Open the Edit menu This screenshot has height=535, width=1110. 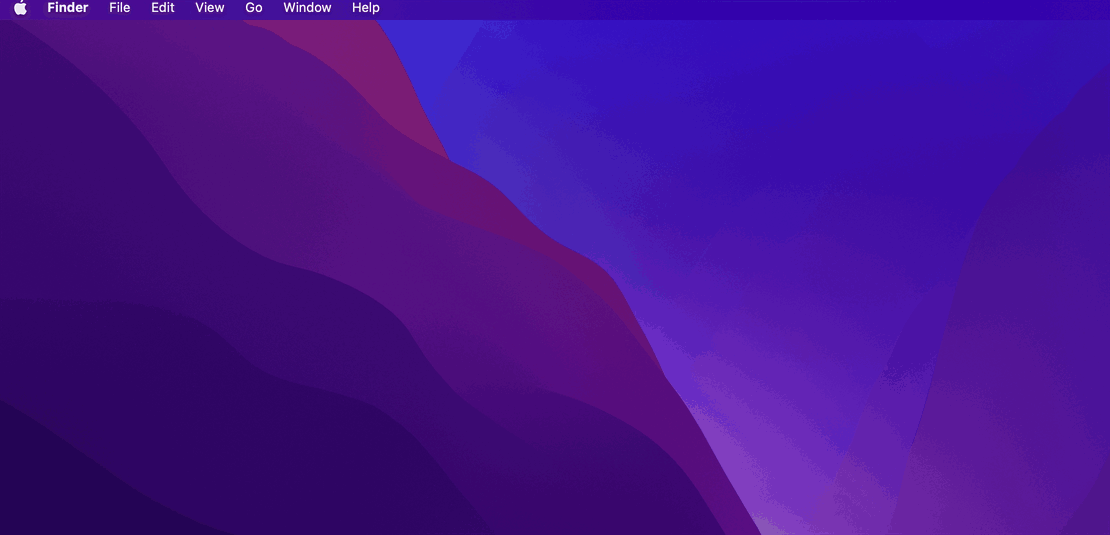click(x=162, y=8)
